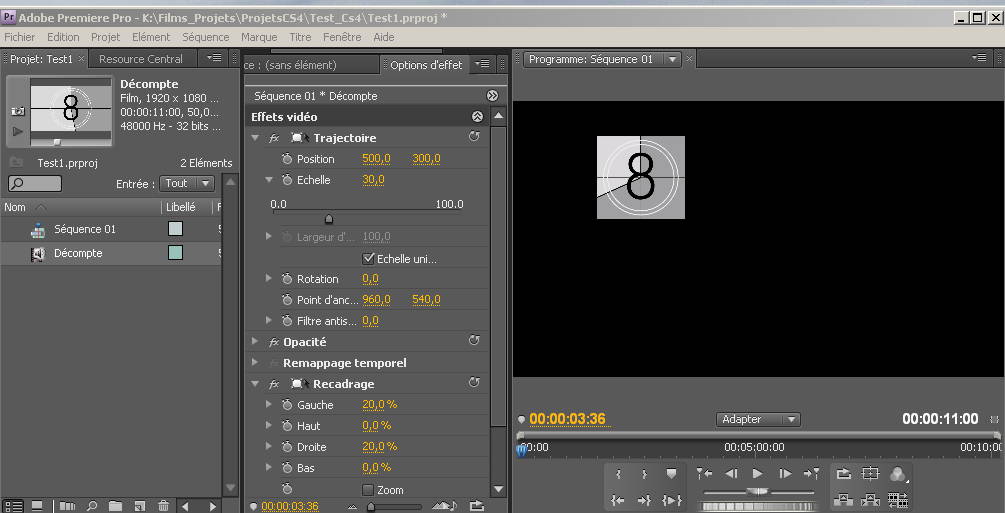Go to In point button
Image resolution: width=1005 pixels, height=513 pixels.
click(x=618, y=500)
